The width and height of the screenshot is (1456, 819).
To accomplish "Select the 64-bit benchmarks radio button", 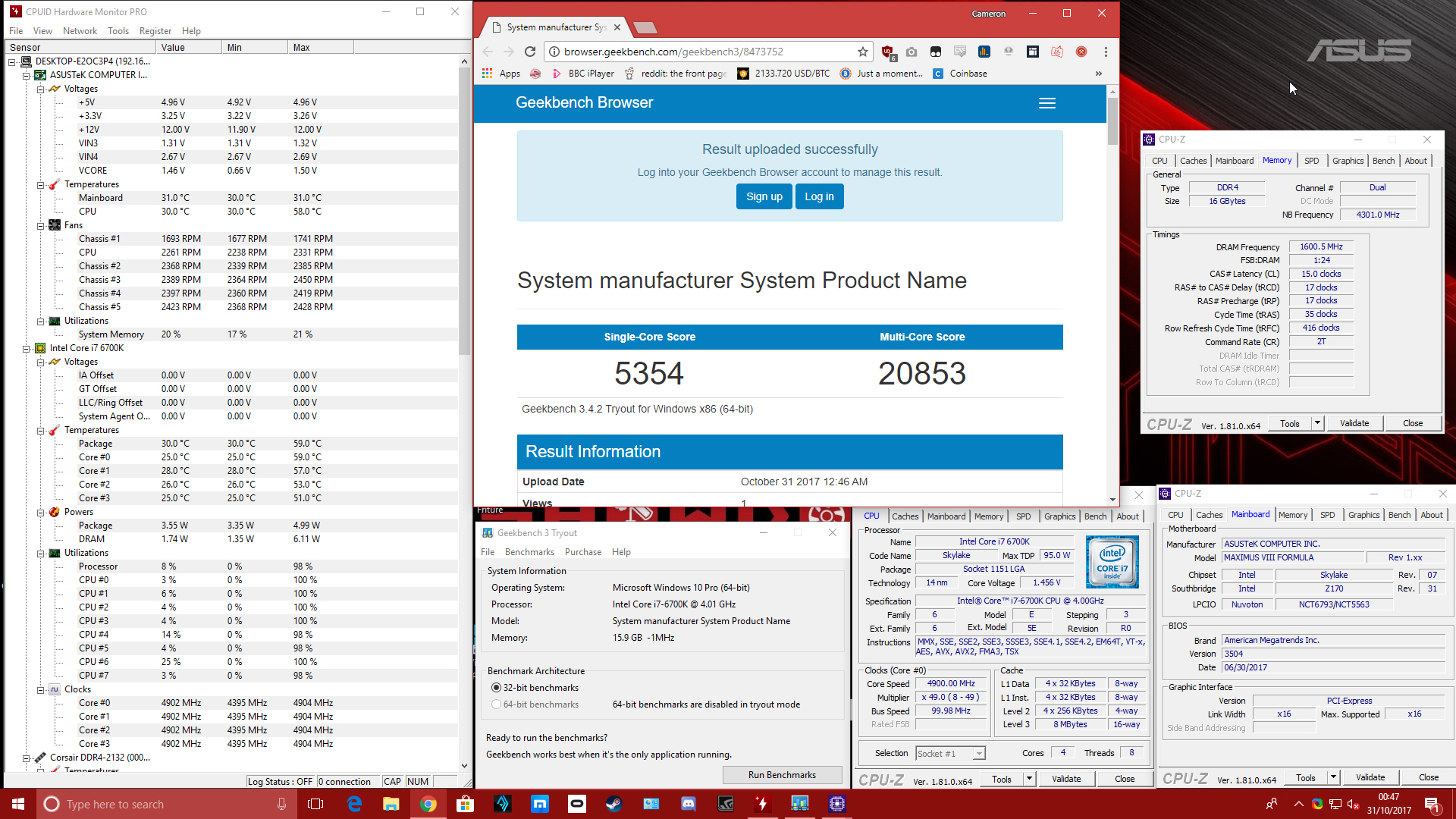I will point(496,704).
